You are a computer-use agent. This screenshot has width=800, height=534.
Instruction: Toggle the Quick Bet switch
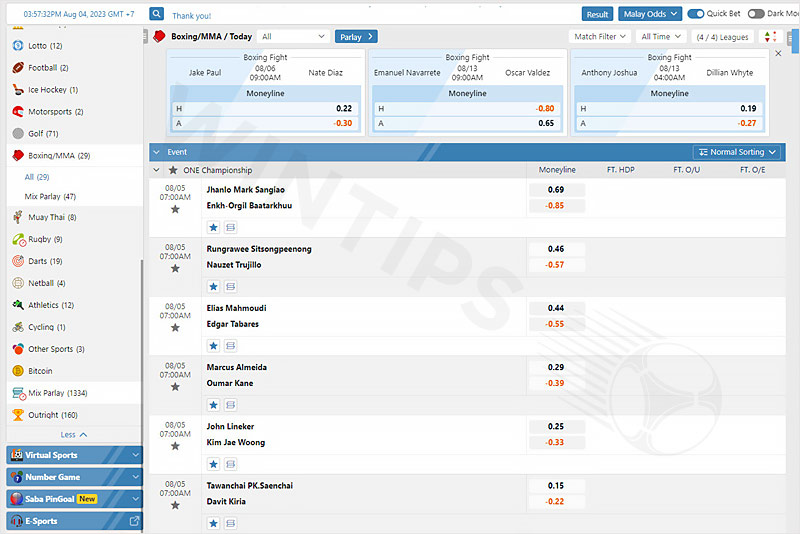coord(695,14)
